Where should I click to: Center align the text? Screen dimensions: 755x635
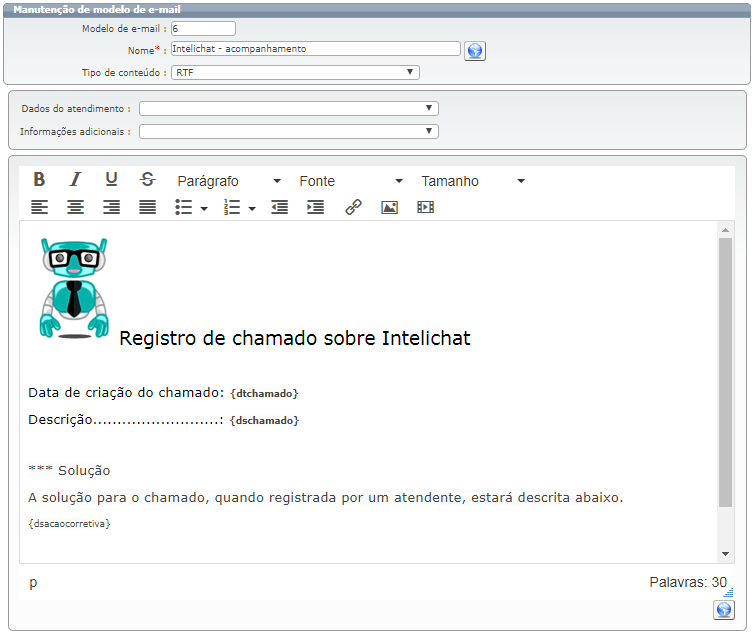(x=75, y=207)
